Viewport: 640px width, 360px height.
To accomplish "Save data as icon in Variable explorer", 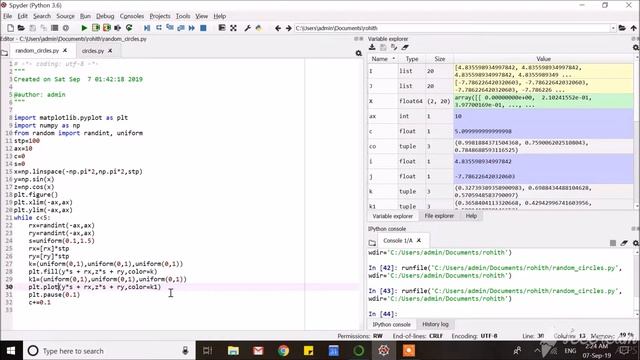I will [x=394, y=47].
